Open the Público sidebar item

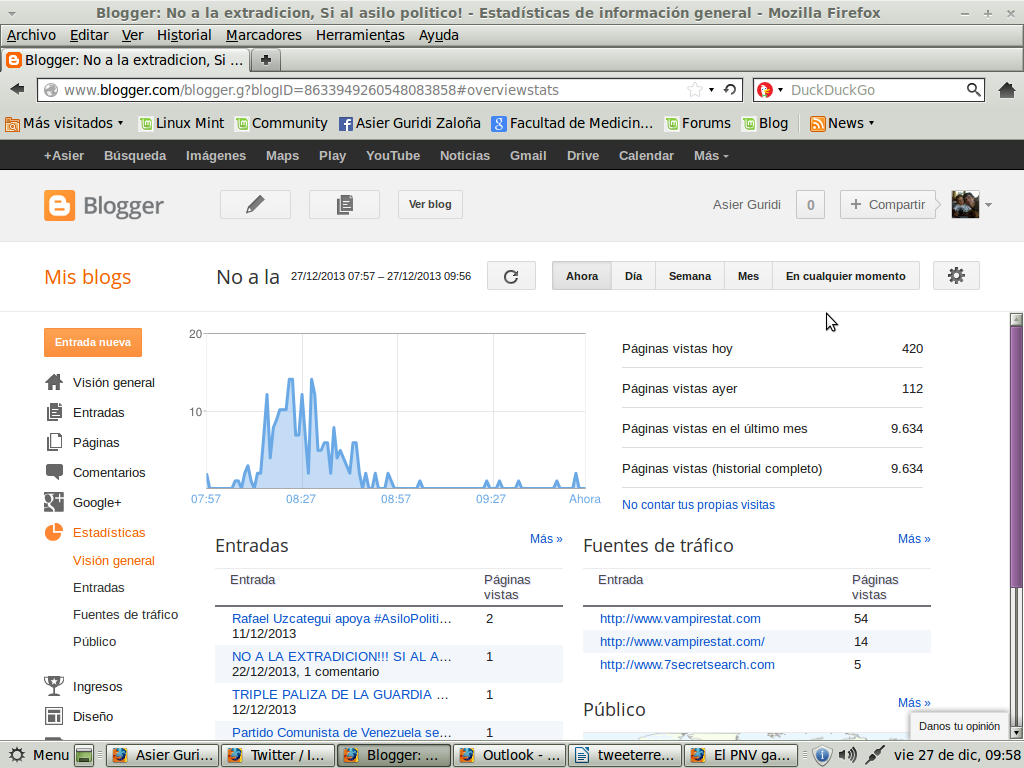pos(95,641)
